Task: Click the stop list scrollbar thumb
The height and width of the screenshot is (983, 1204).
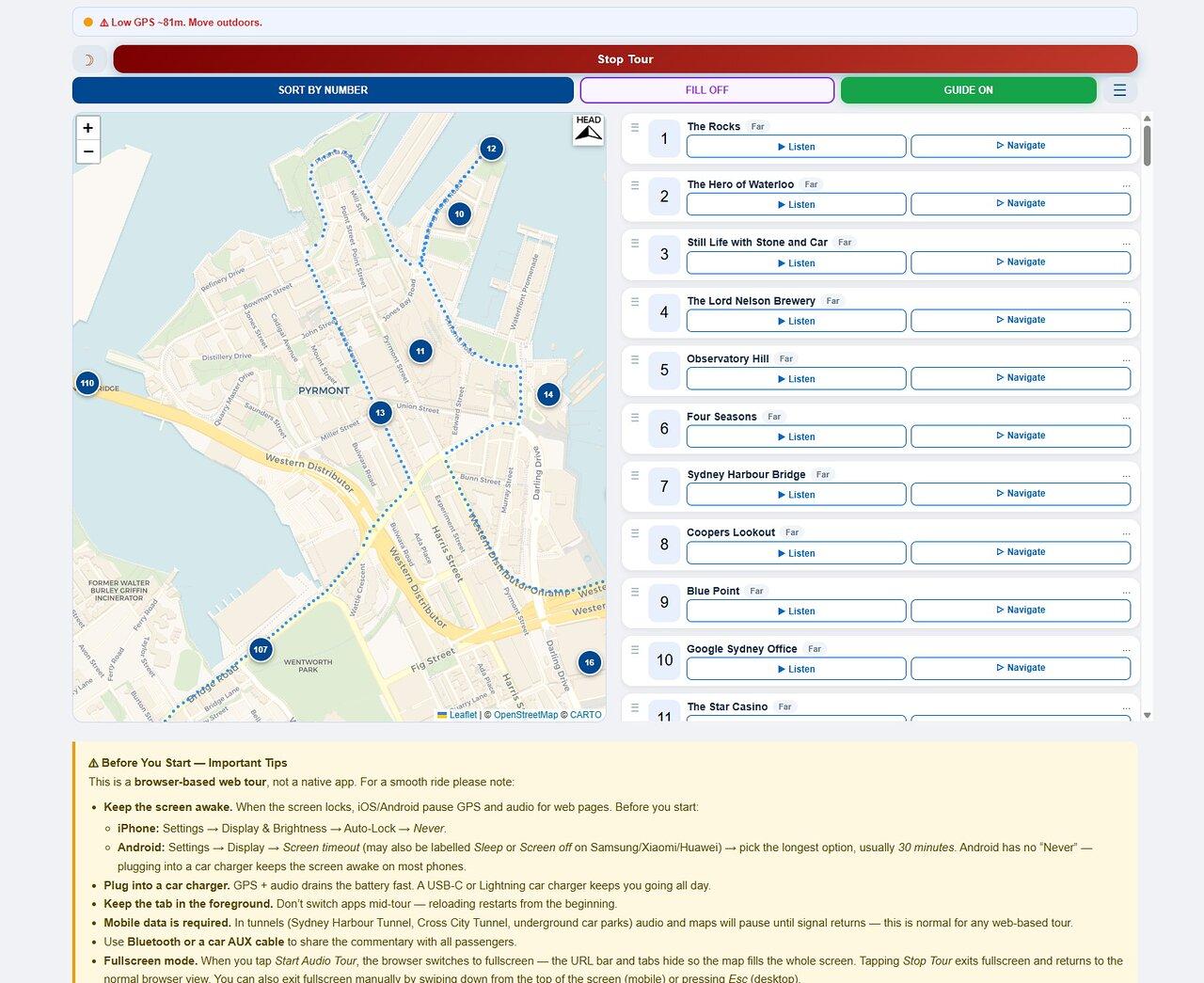Action: (1147, 146)
